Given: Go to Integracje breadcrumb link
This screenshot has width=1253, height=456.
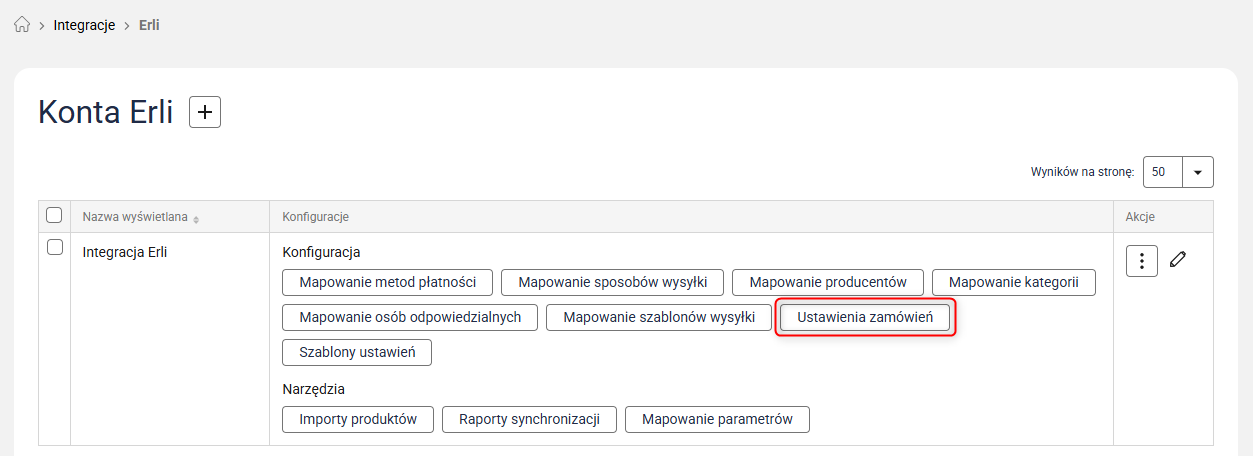Looking at the screenshot, I should pos(85,25).
